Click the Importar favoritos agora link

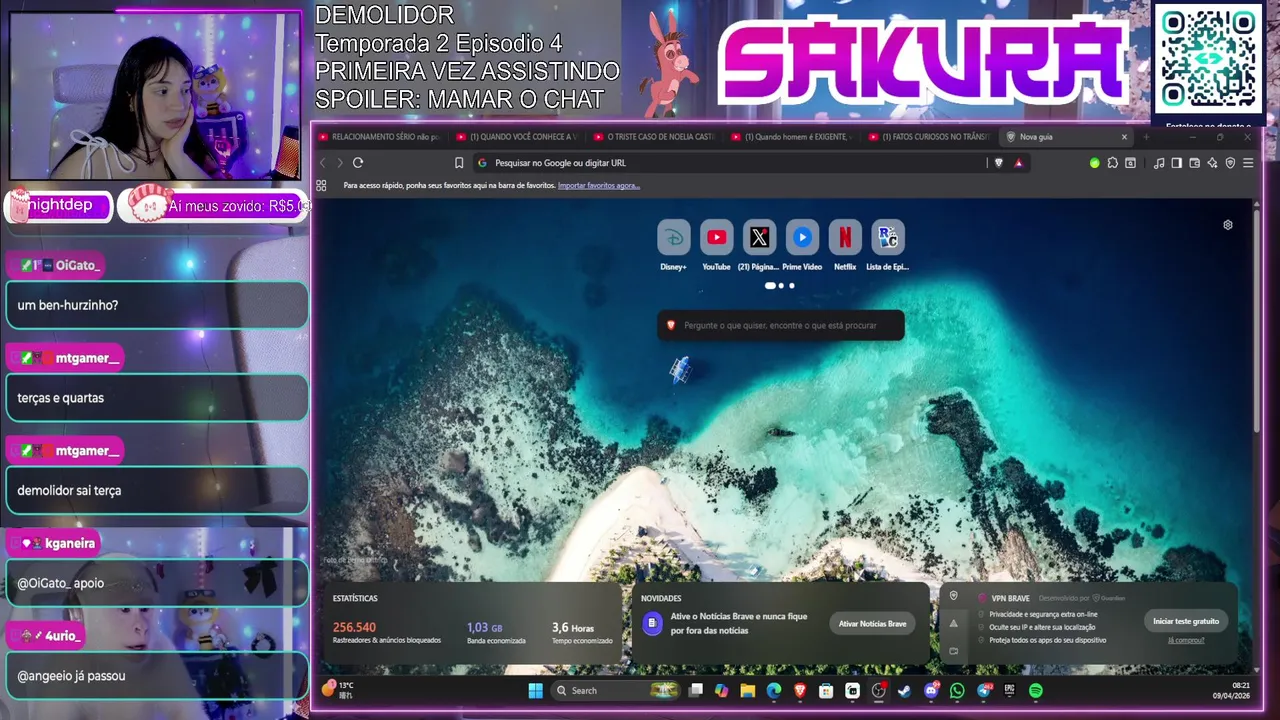[598, 185]
